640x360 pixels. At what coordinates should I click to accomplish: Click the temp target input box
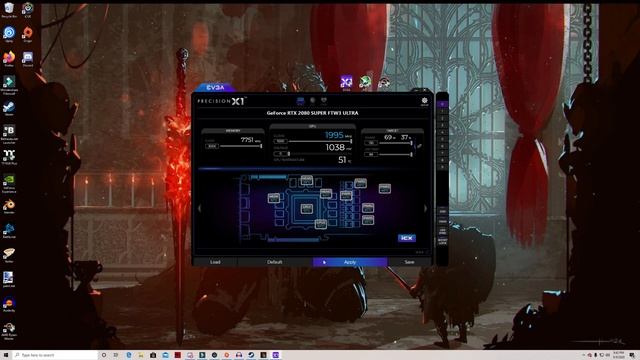point(371,155)
